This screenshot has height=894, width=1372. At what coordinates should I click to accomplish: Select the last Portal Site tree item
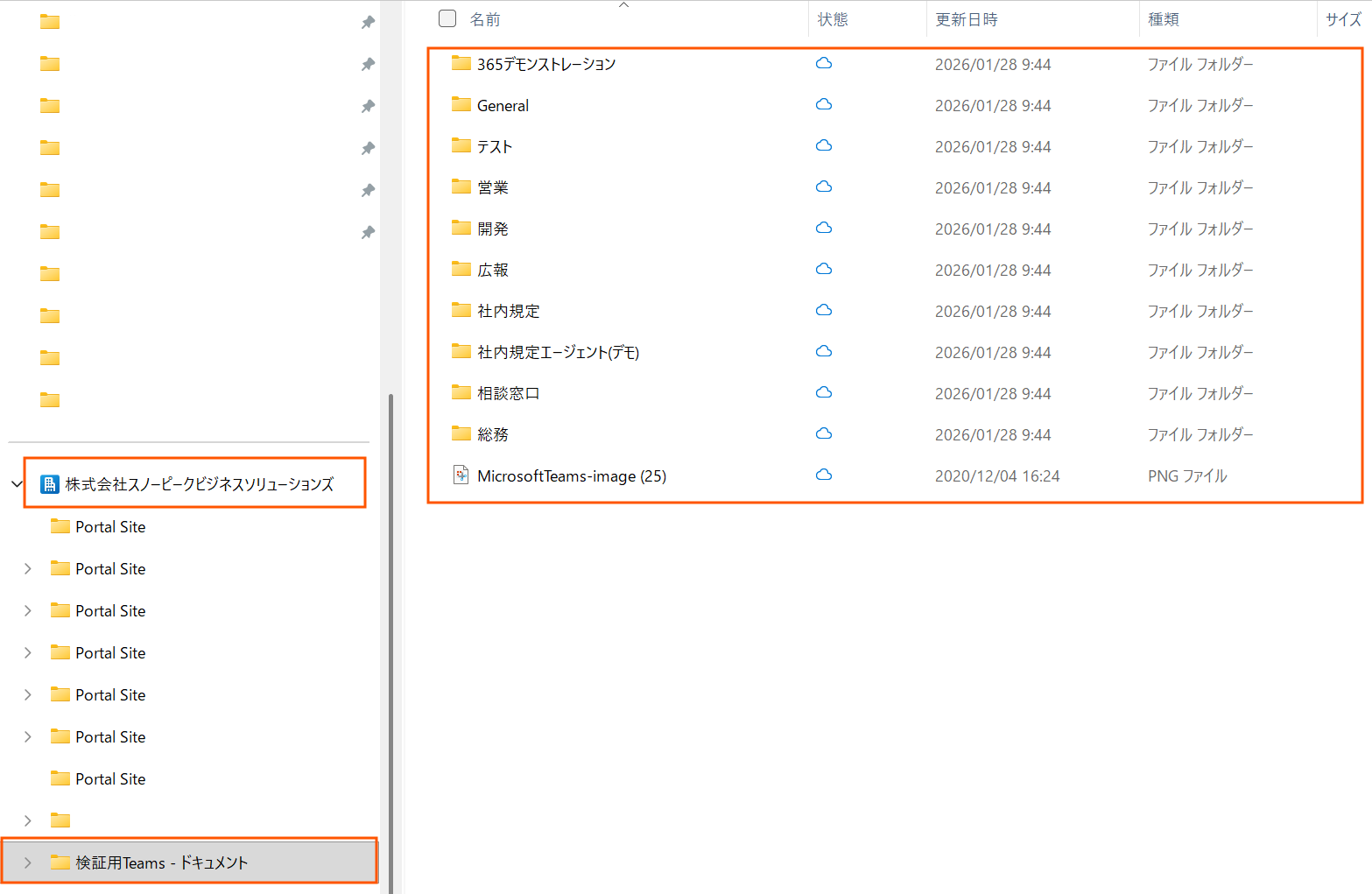pos(110,778)
